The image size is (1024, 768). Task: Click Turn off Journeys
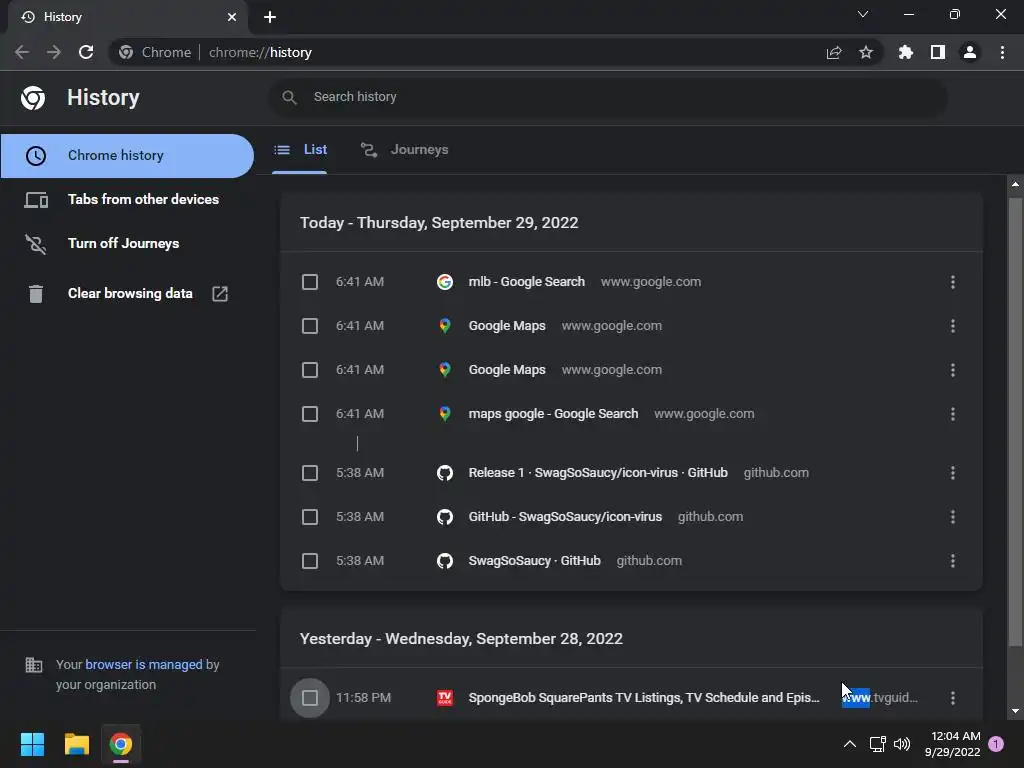[x=127, y=243]
